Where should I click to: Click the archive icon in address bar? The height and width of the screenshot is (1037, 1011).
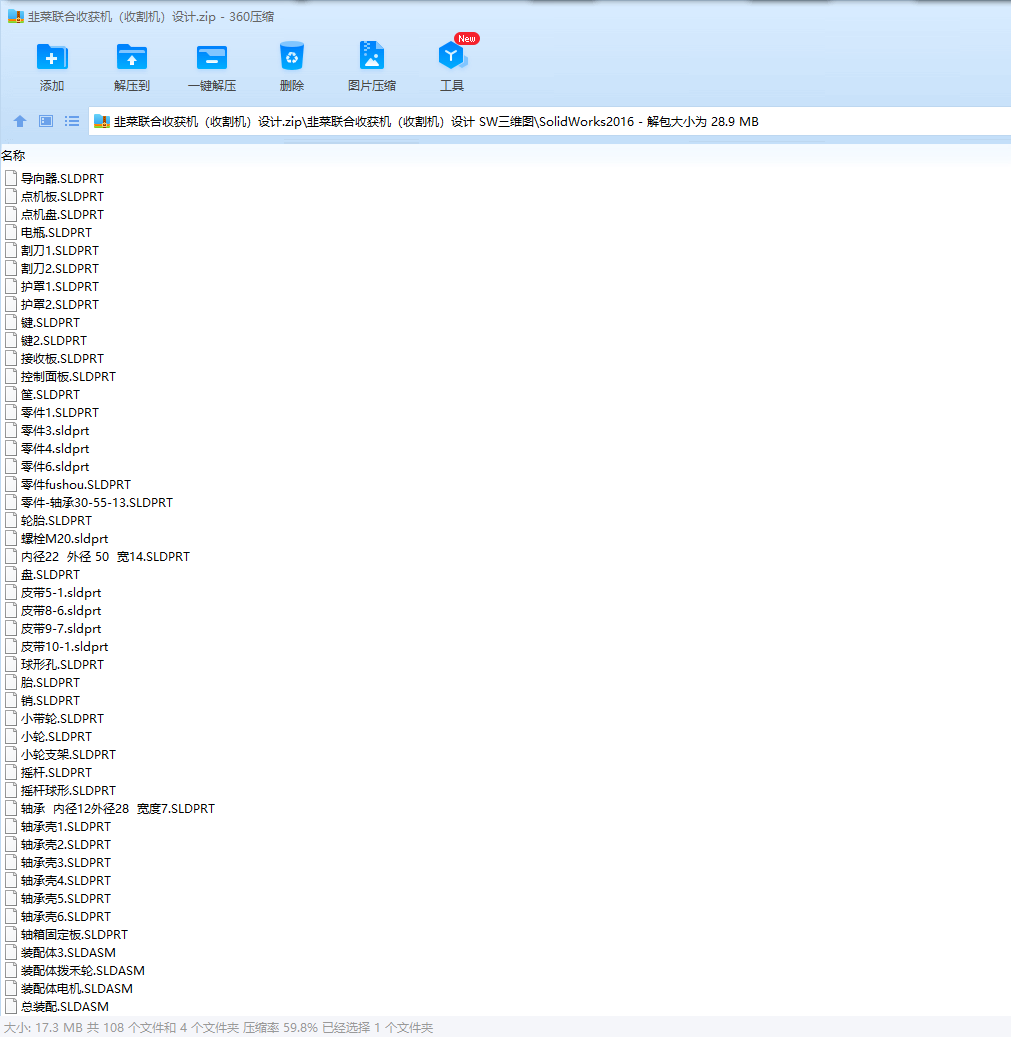(x=102, y=122)
